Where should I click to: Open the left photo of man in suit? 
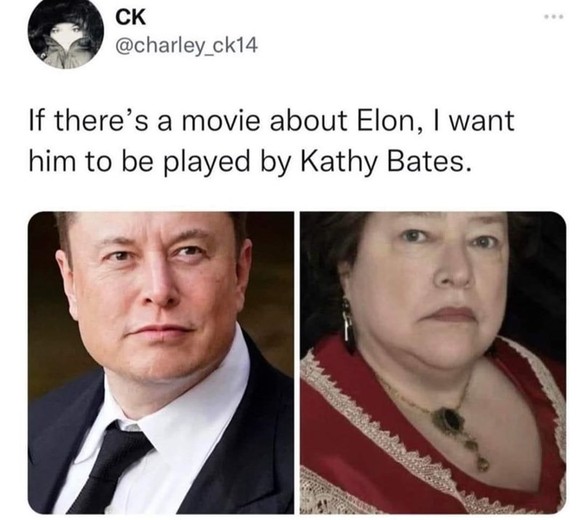point(161,363)
